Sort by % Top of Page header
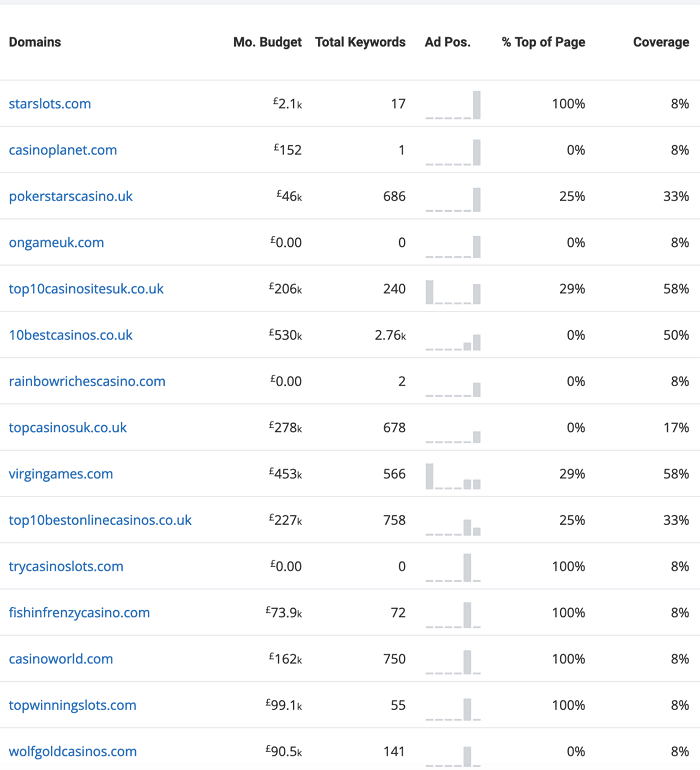Image resolution: width=700 pixels, height=770 pixels. point(543,42)
